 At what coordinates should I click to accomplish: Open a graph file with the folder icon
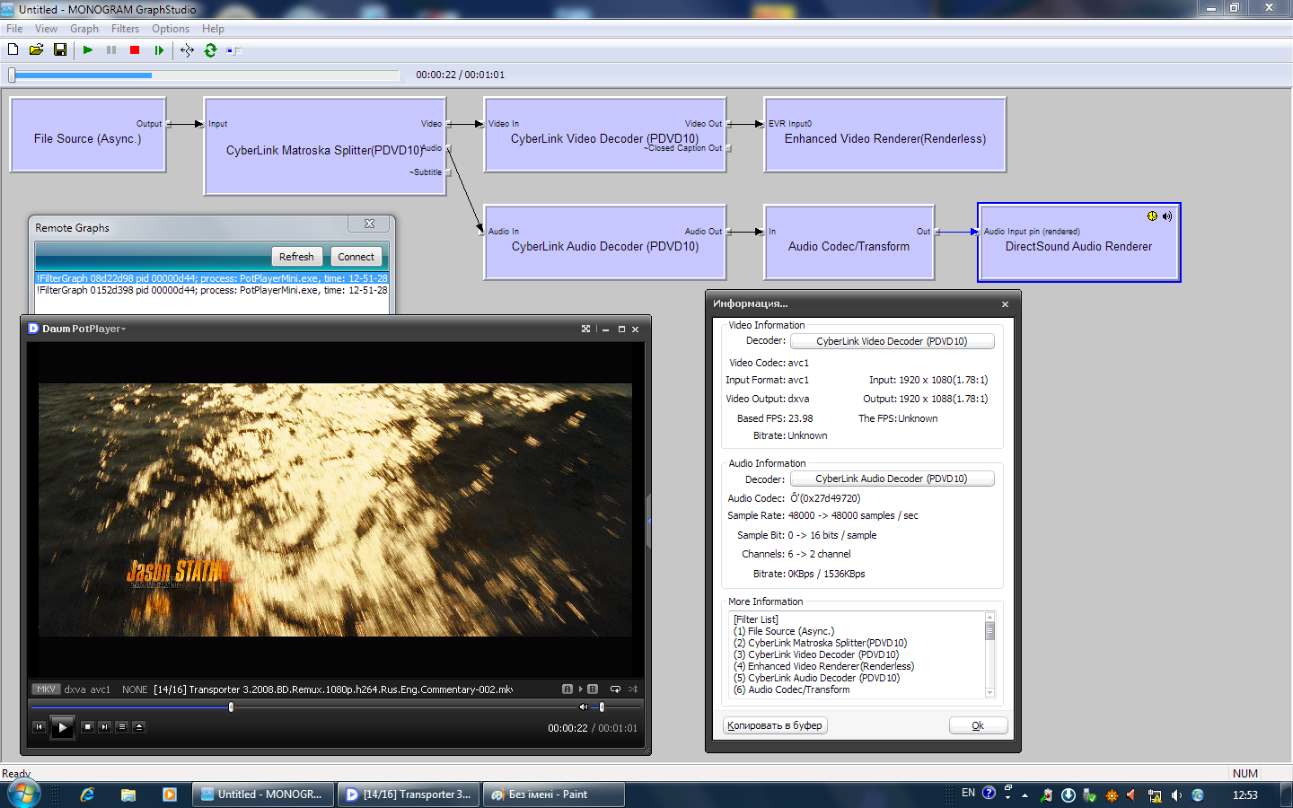(x=36, y=50)
